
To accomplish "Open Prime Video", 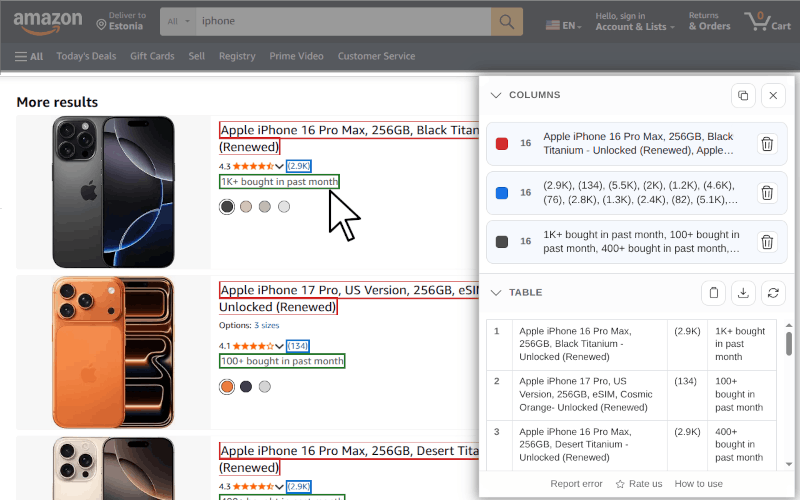I will pyautogui.click(x=296, y=56).
